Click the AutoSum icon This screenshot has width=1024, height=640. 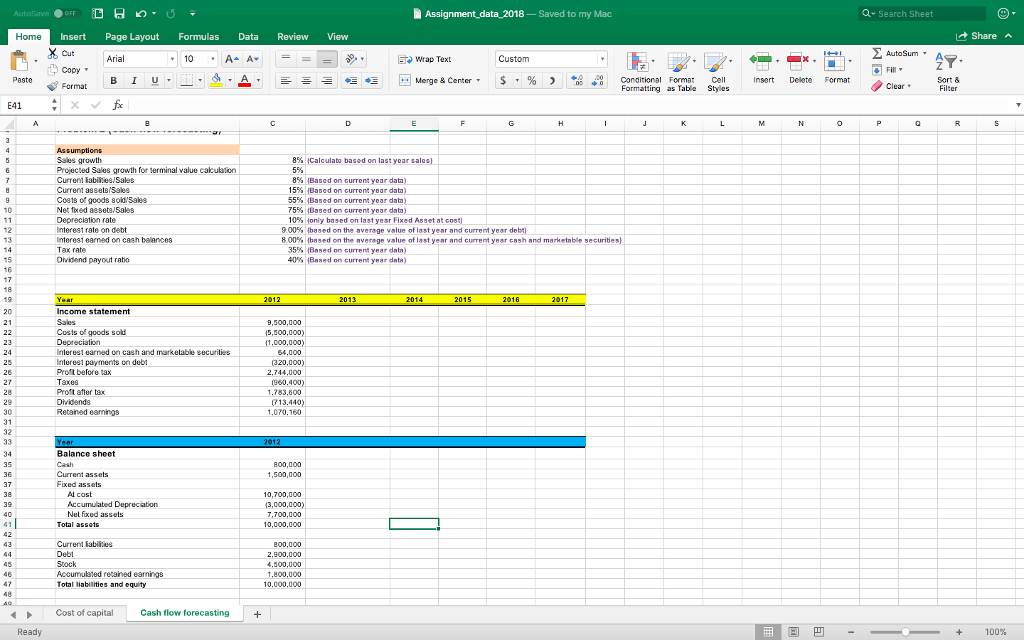tap(876, 54)
